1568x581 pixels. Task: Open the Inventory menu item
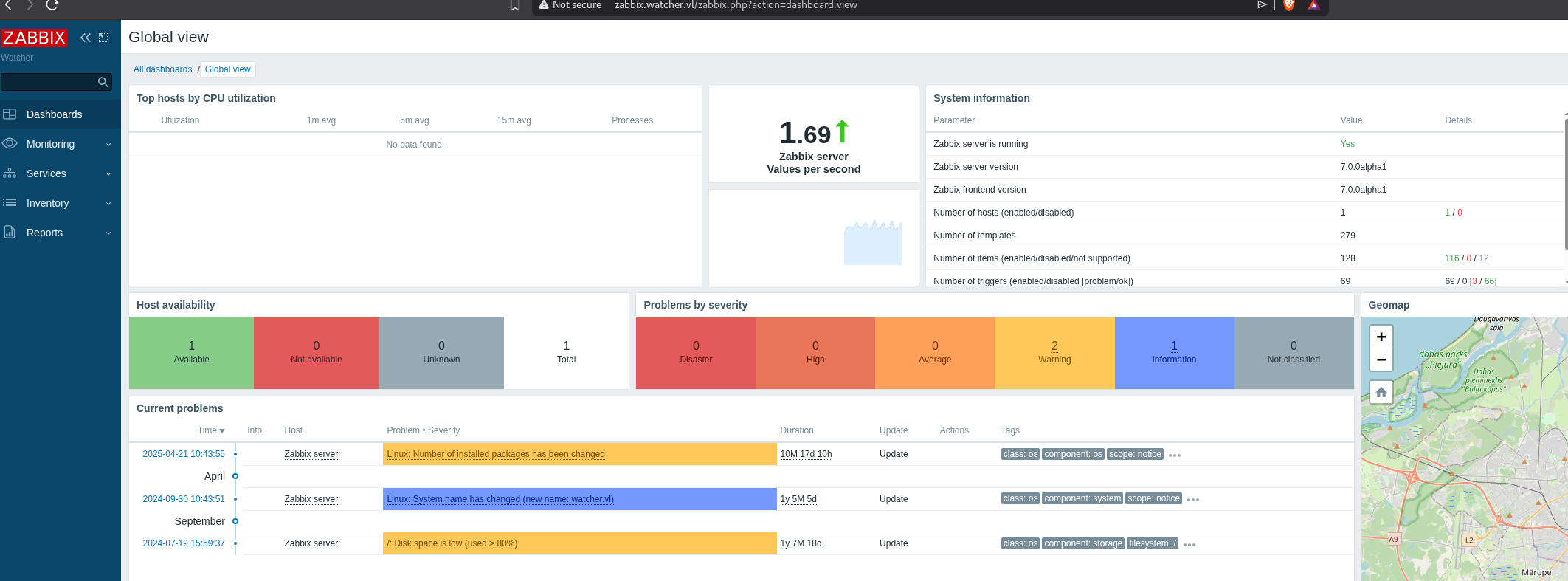pyautogui.click(x=61, y=203)
